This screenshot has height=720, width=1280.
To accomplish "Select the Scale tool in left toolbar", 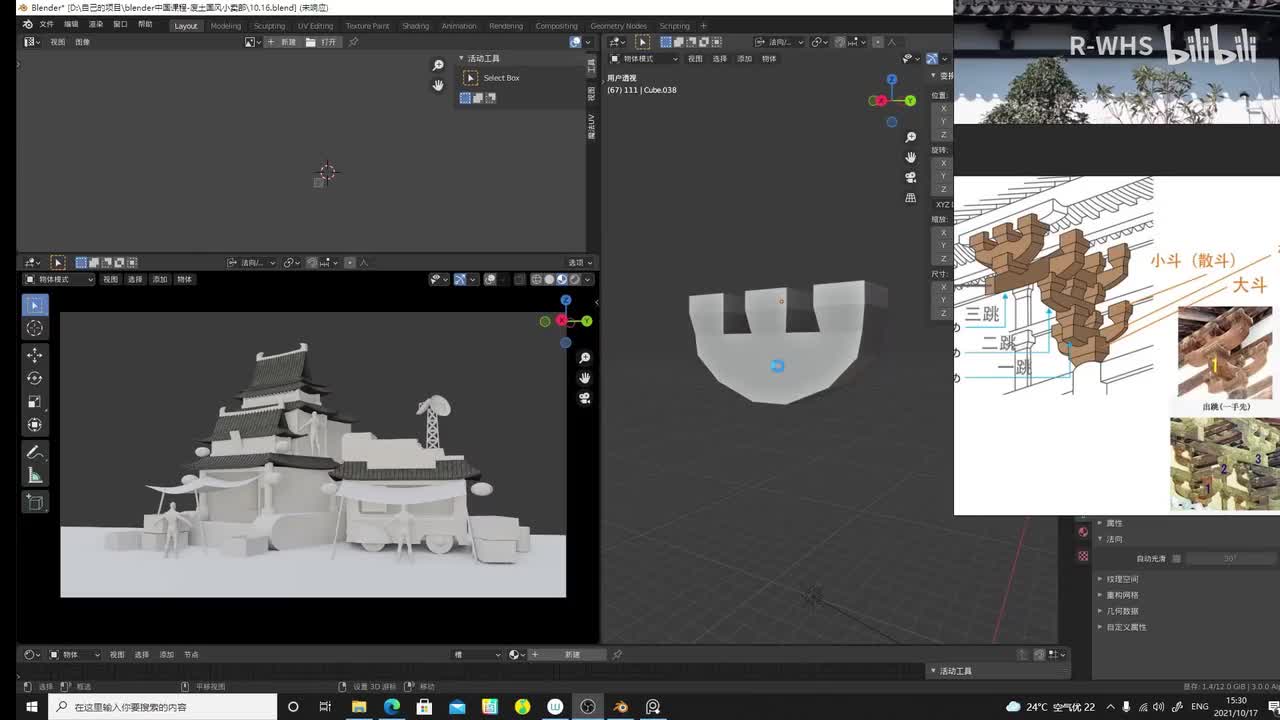I will pyautogui.click(x=34, y=401).
